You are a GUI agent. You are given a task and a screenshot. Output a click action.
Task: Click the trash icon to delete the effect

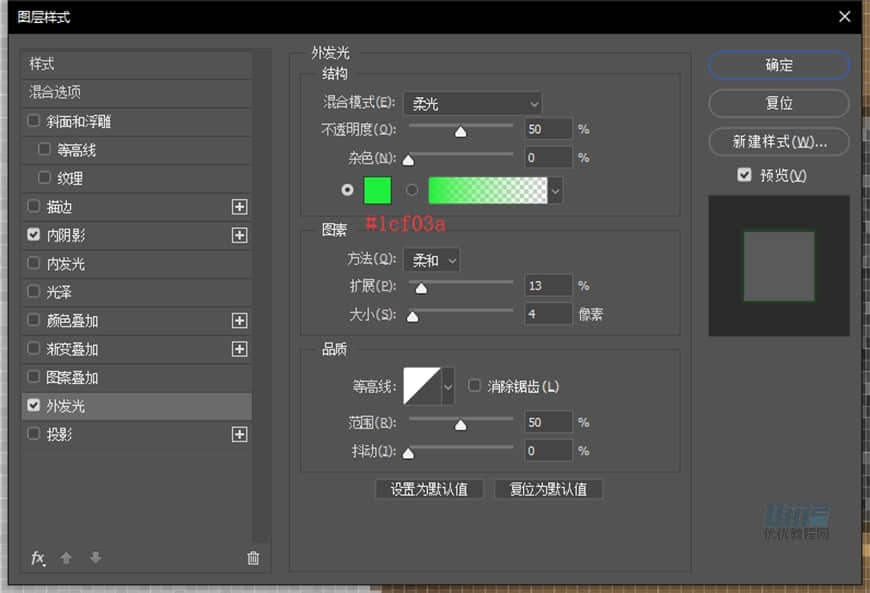point(253,558)
